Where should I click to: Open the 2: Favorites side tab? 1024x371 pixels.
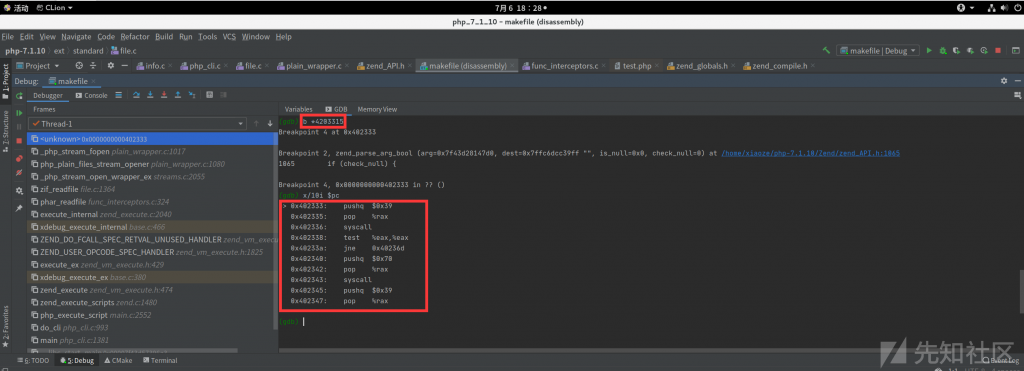coord(6,325)
